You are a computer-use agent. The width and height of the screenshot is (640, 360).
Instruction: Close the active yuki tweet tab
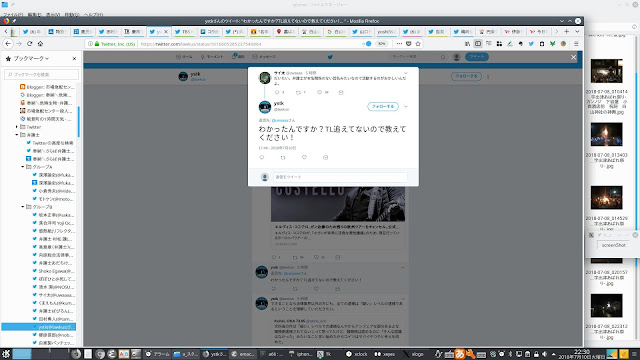point(166,31)
